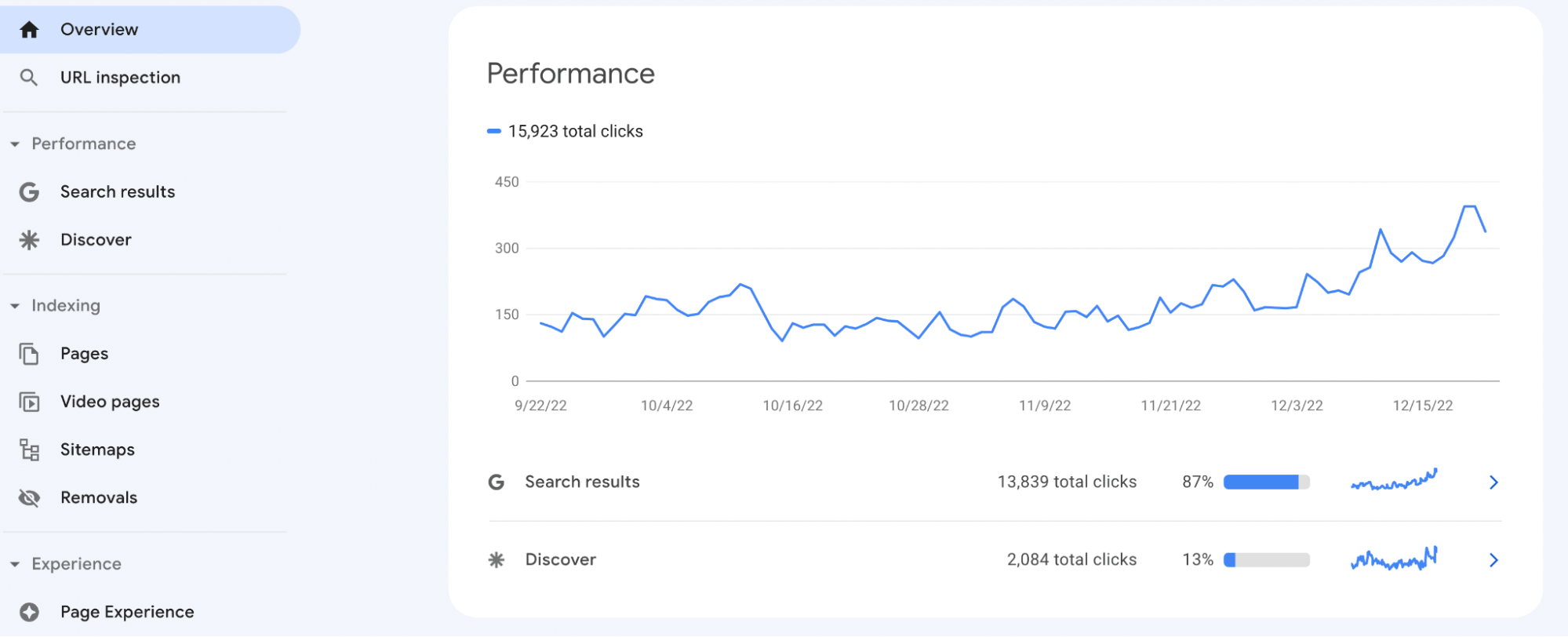This screenshot has height=637, width=1568.
Task: Click the Page Experience star icon
Action: click(x=29, y=613)
